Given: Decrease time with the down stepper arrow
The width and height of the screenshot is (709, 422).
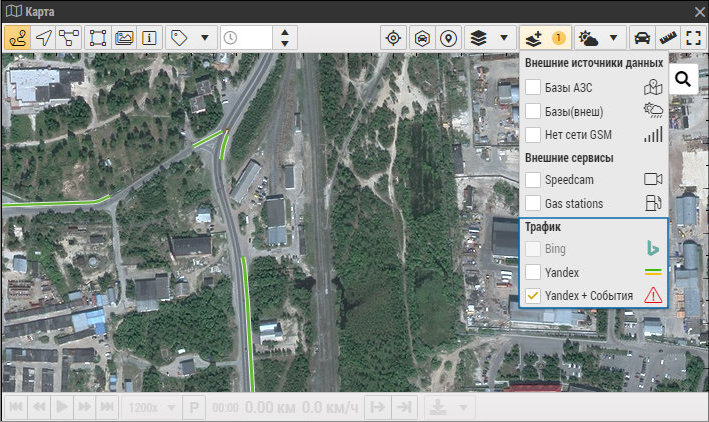Looking at the screenshot, I should tap(285, 43).
